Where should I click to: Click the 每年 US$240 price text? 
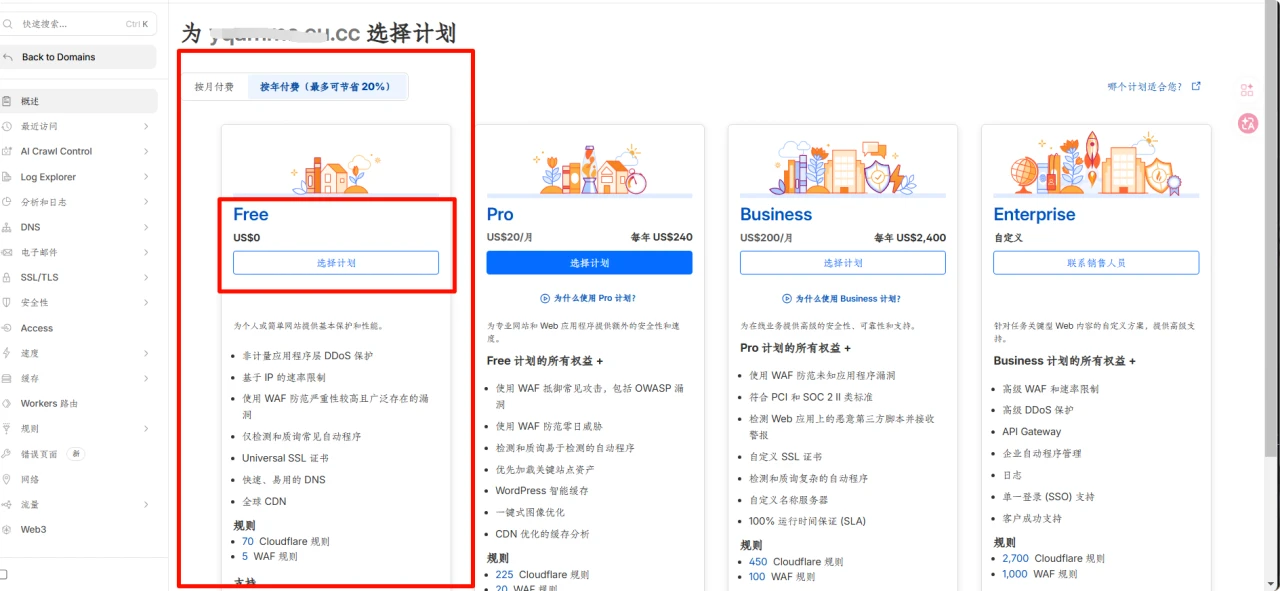tap(661, 238)
